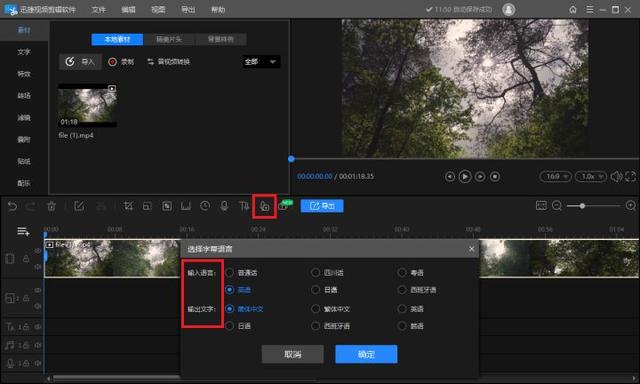Open the 文件 menu
This screenshot has width=640, height=384.
tap(98, 9)
